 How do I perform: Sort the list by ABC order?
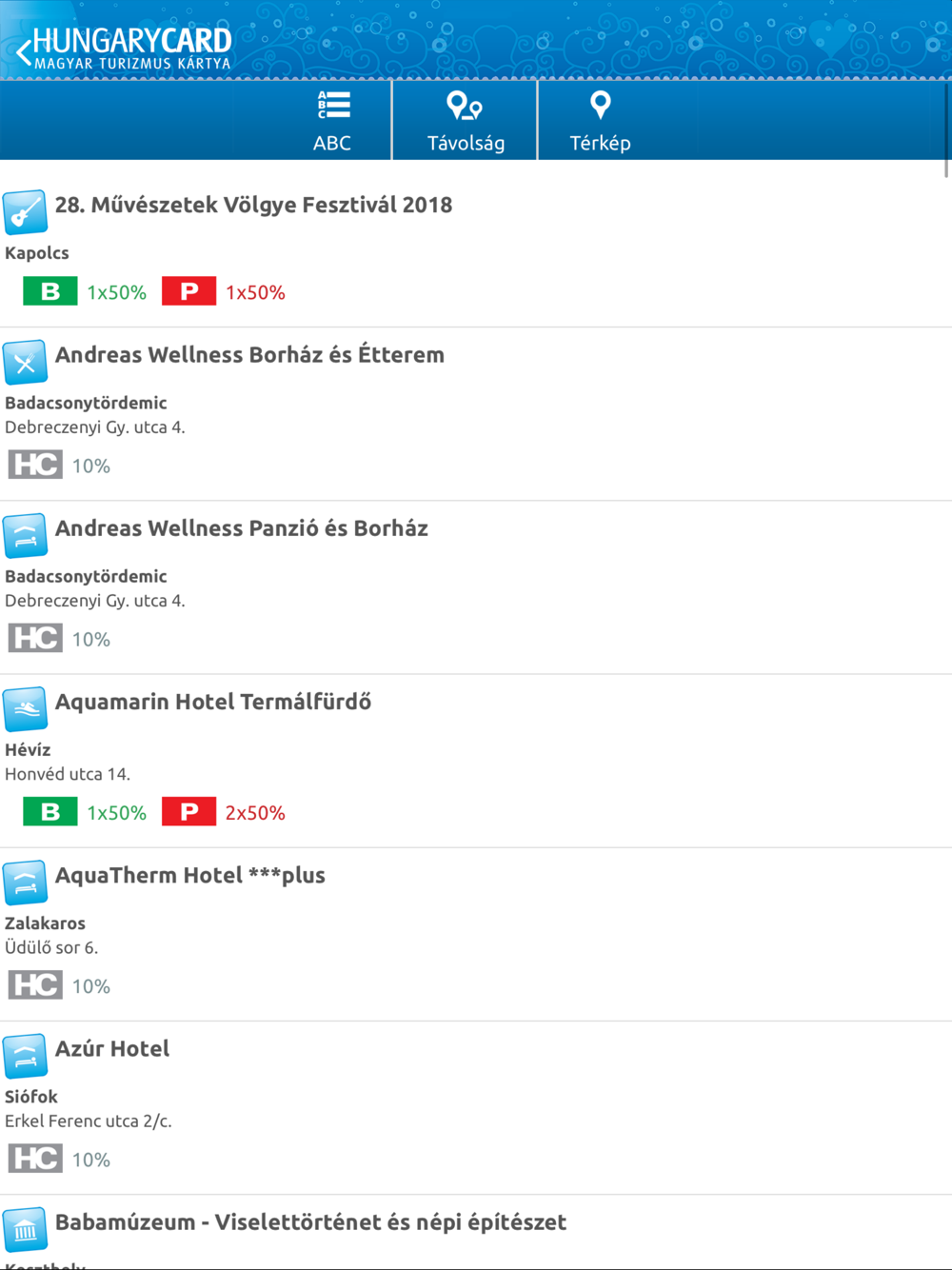[x=332, y=121]
